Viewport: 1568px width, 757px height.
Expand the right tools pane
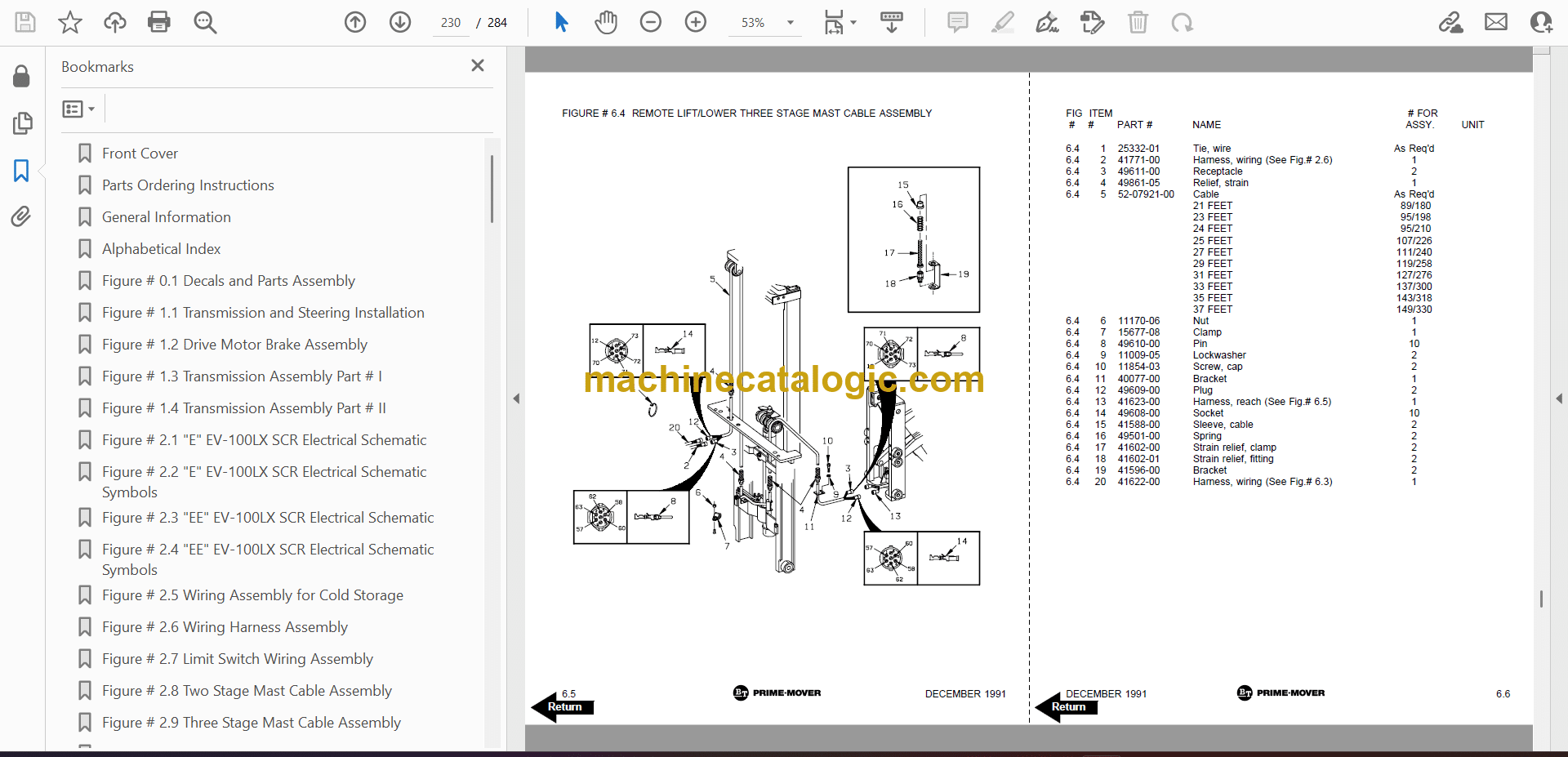click(x=1559, y=399)
